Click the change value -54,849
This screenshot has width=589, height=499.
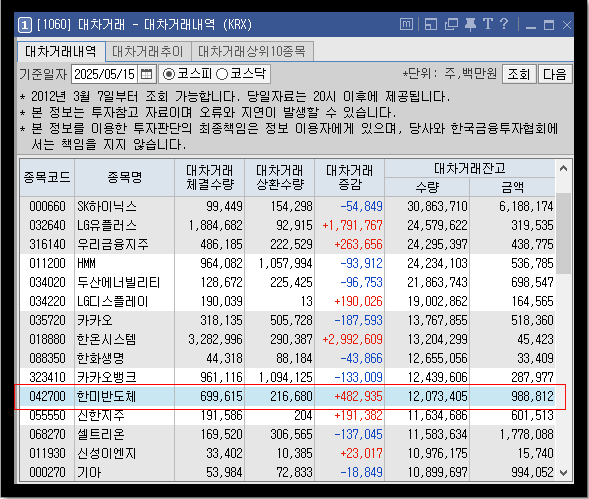click(x=361, y=206)
